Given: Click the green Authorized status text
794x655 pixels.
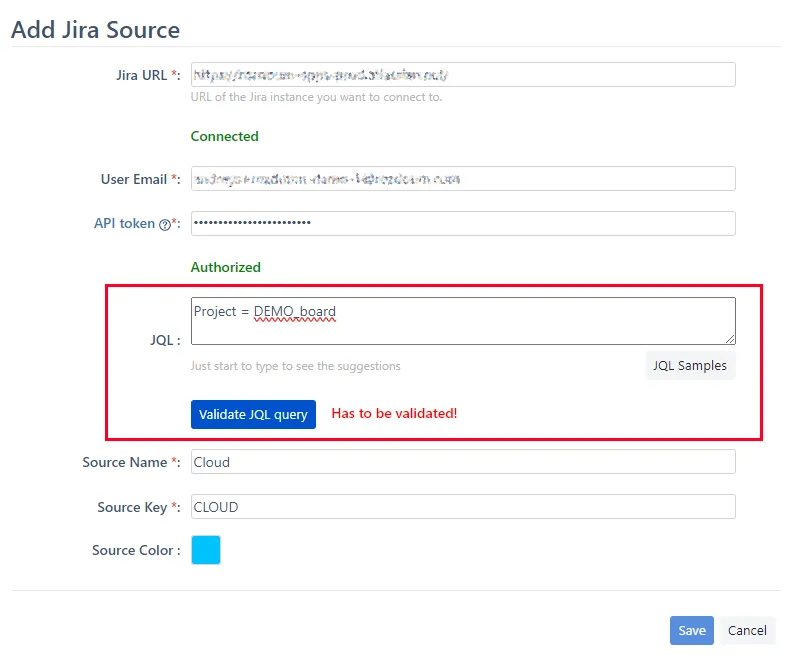Looking at the screenshot, I should point(225,267).
